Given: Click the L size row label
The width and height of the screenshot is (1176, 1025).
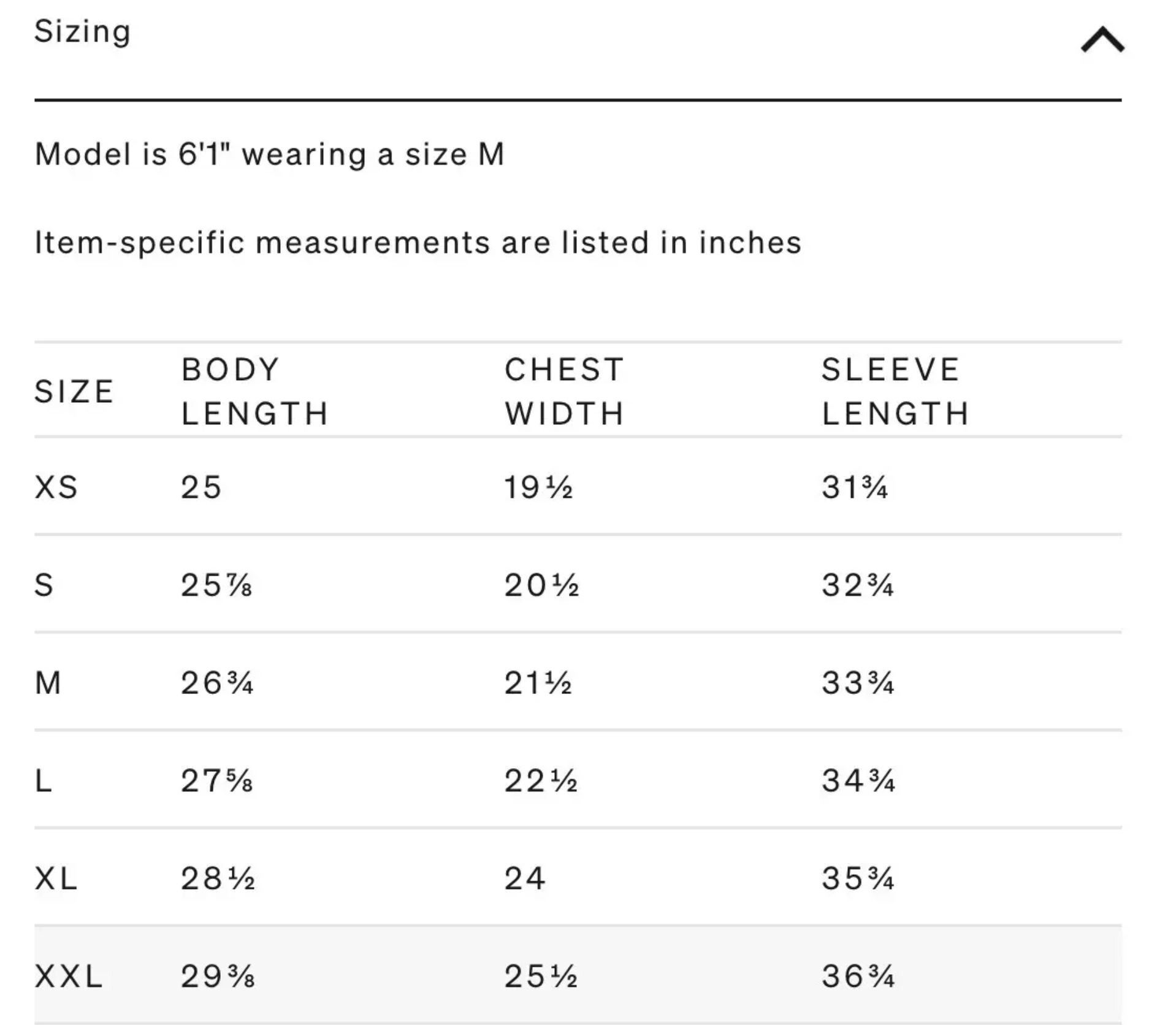Looking at the screenshot, I should (x=43, y=781).
